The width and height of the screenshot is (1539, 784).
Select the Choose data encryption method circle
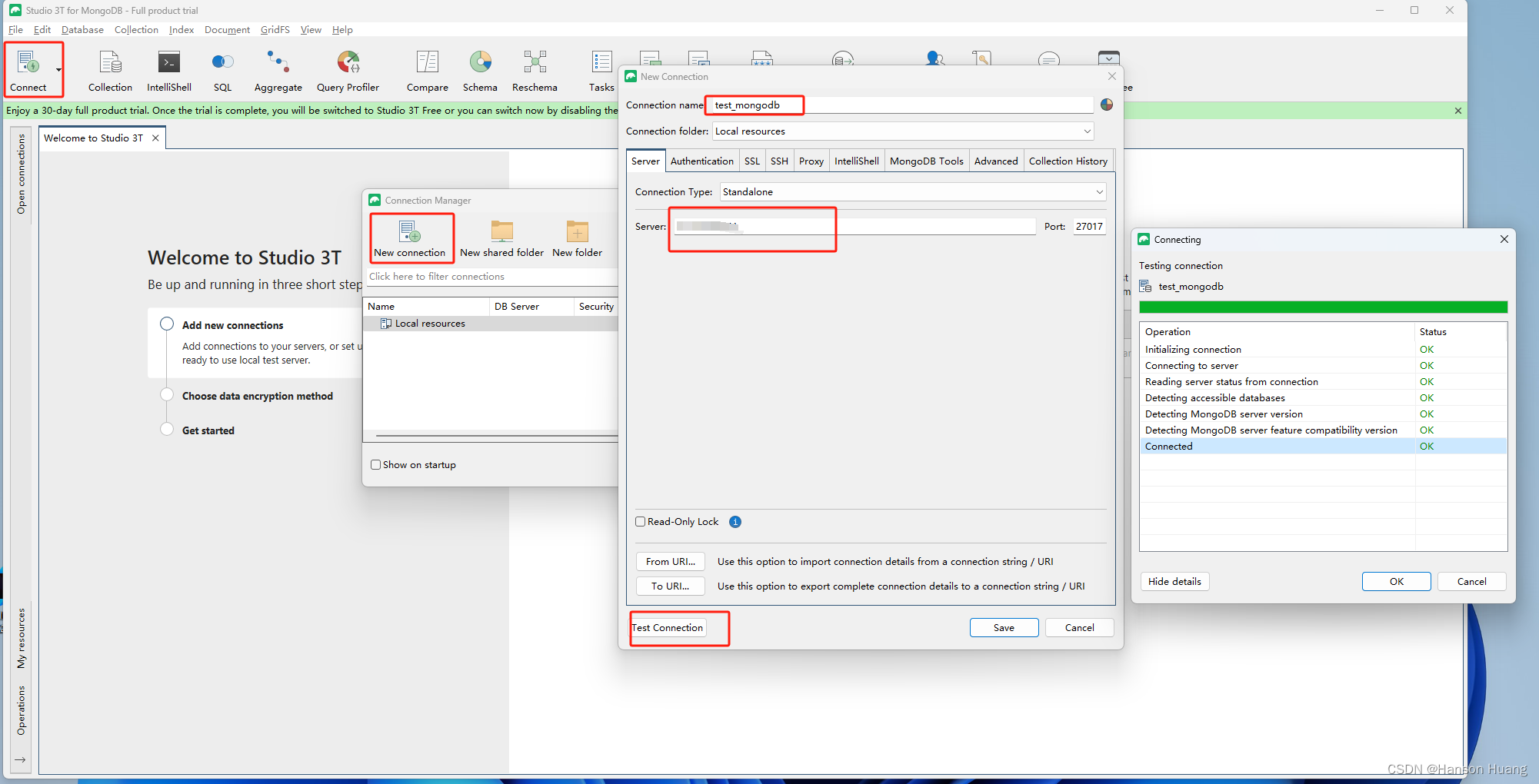tap(167, 394)
